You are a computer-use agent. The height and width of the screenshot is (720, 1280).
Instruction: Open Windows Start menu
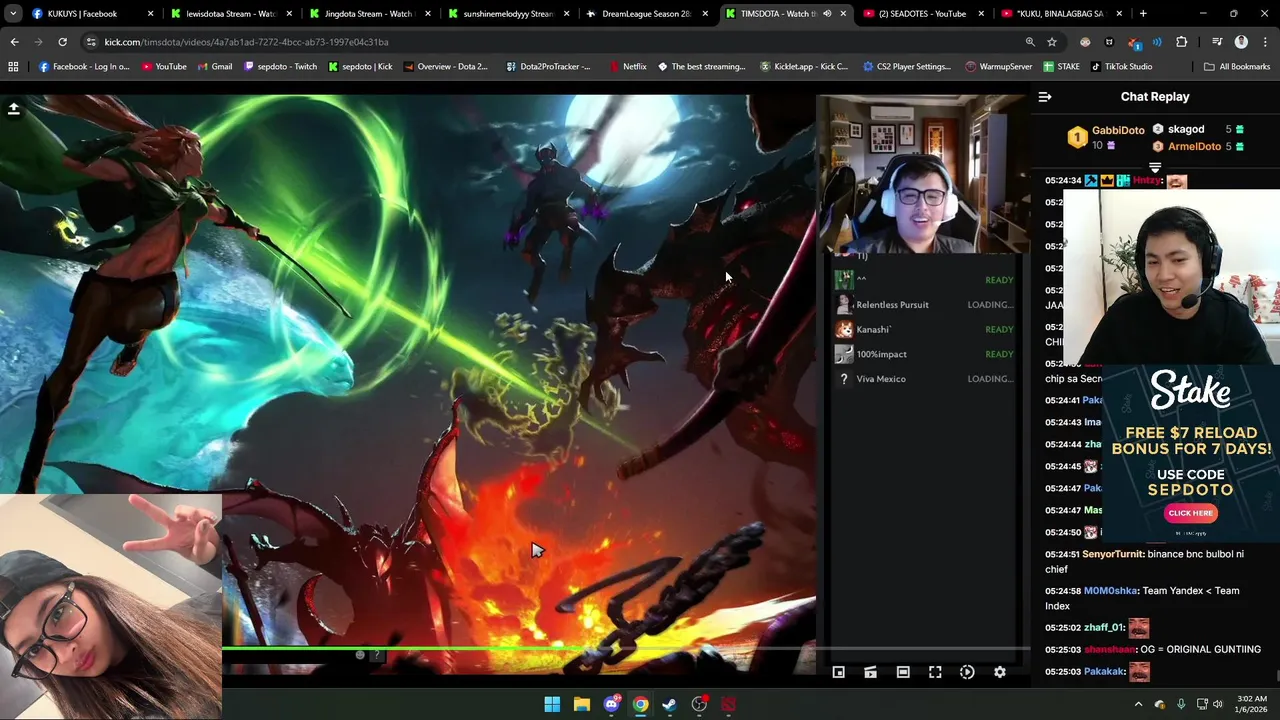552,704
